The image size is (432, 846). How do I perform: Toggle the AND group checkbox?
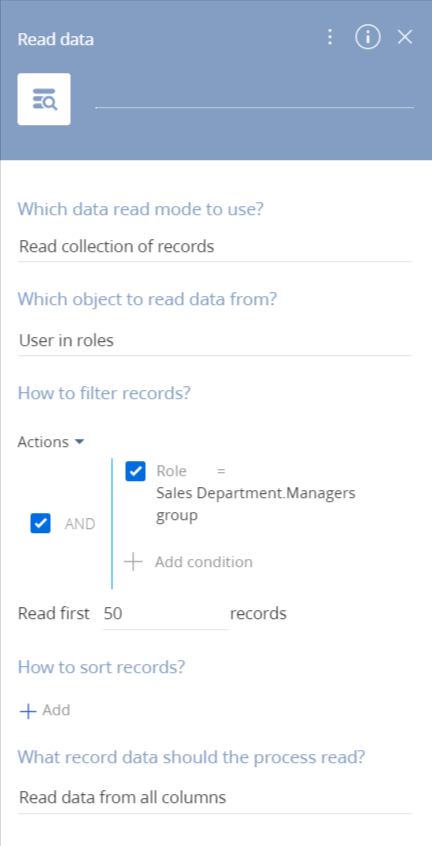click(40, 524)
